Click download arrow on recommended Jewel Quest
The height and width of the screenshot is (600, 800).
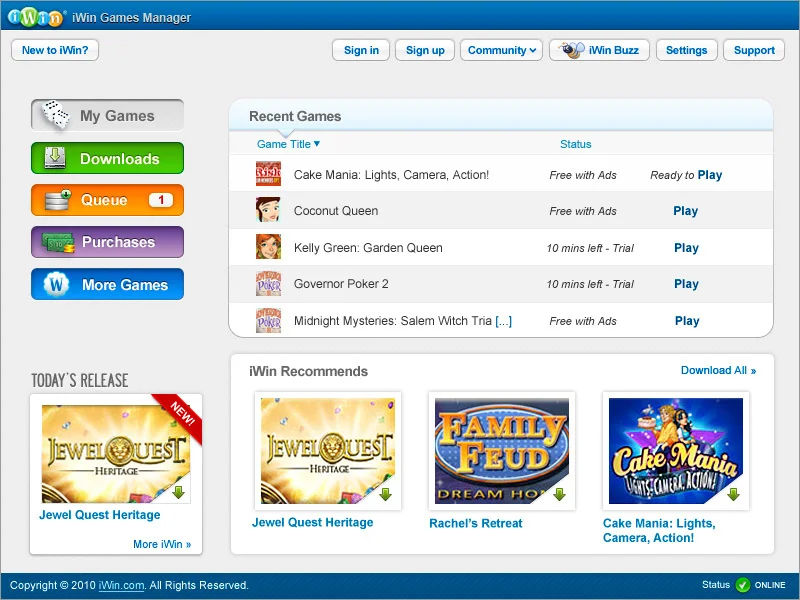(x=385, y=494)
